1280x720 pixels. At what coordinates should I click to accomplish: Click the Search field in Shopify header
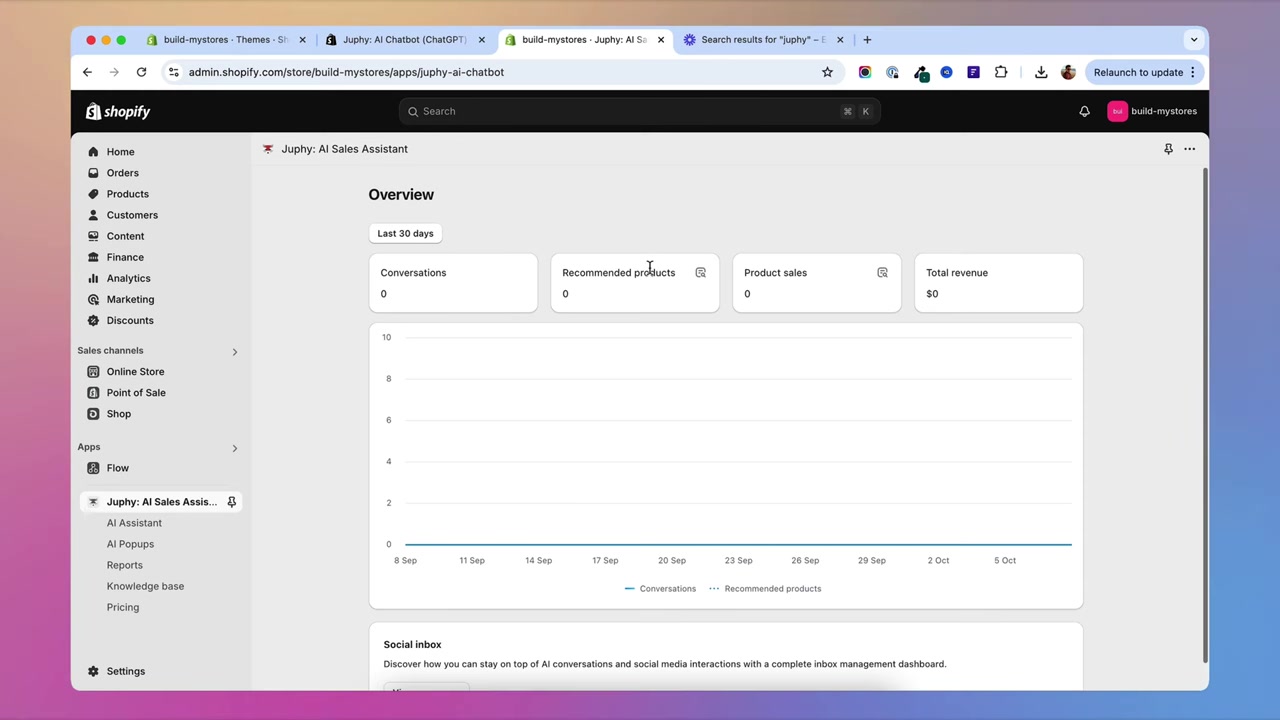639,111
